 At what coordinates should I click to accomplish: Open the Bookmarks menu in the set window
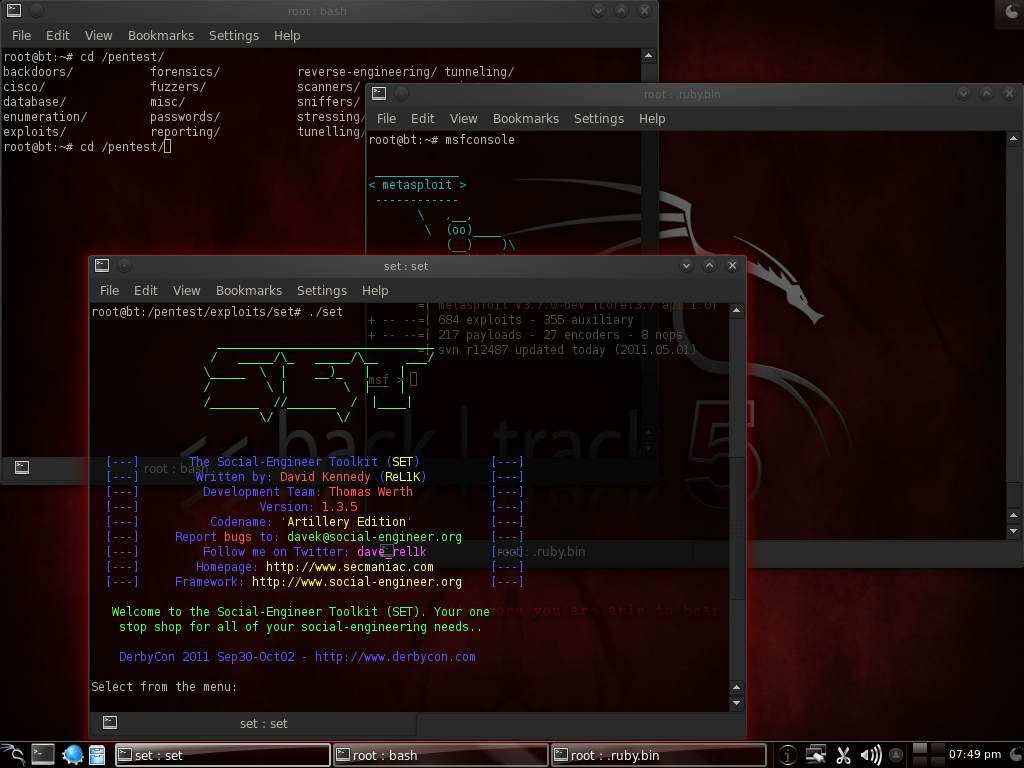pos(248,290)
